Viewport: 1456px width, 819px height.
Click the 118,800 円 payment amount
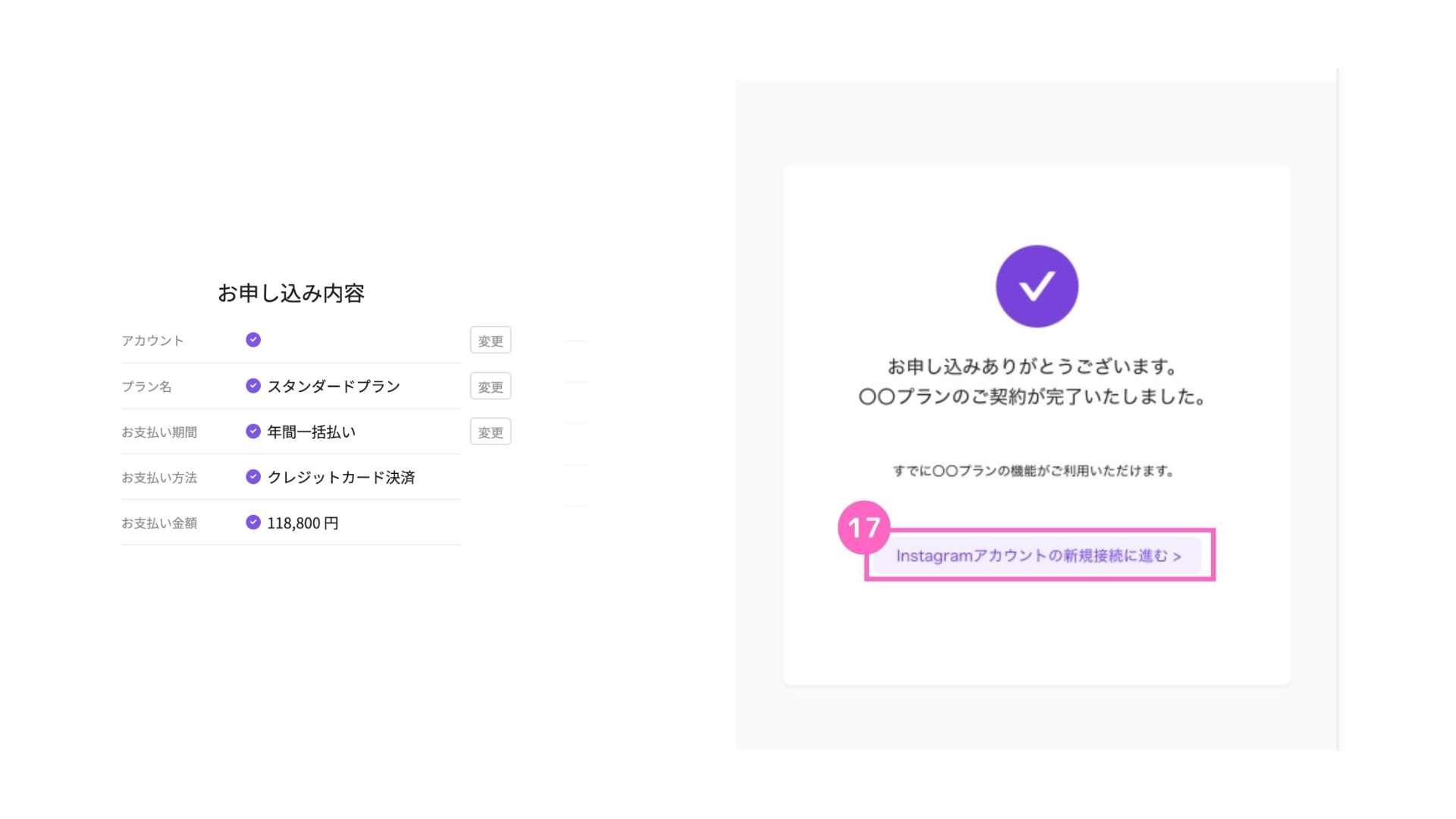tap(303, 523)
